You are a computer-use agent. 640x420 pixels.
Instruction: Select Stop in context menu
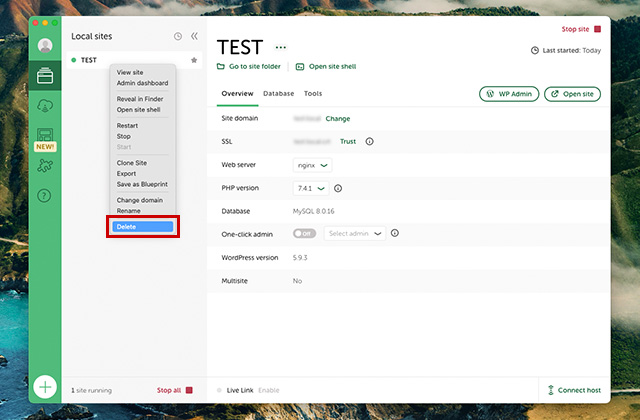tap(124, 136)
